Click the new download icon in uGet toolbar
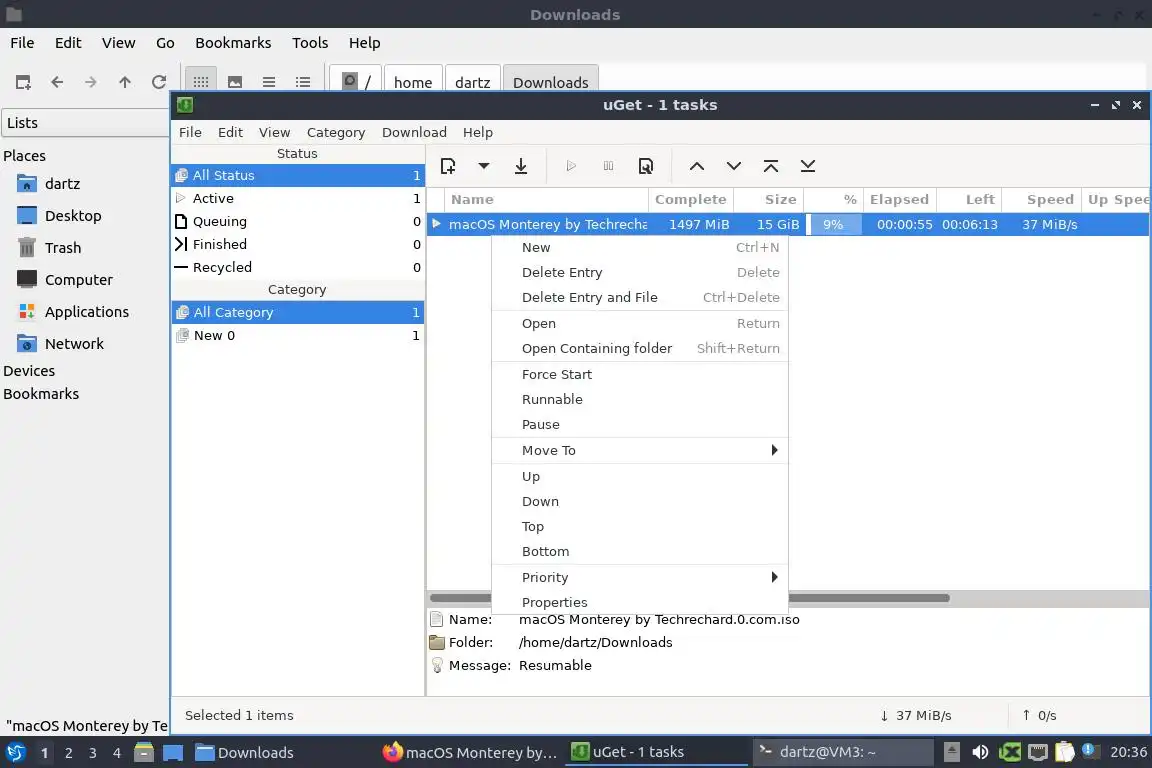This screenshot has height=768, width=1152. (x=447, y=166)
